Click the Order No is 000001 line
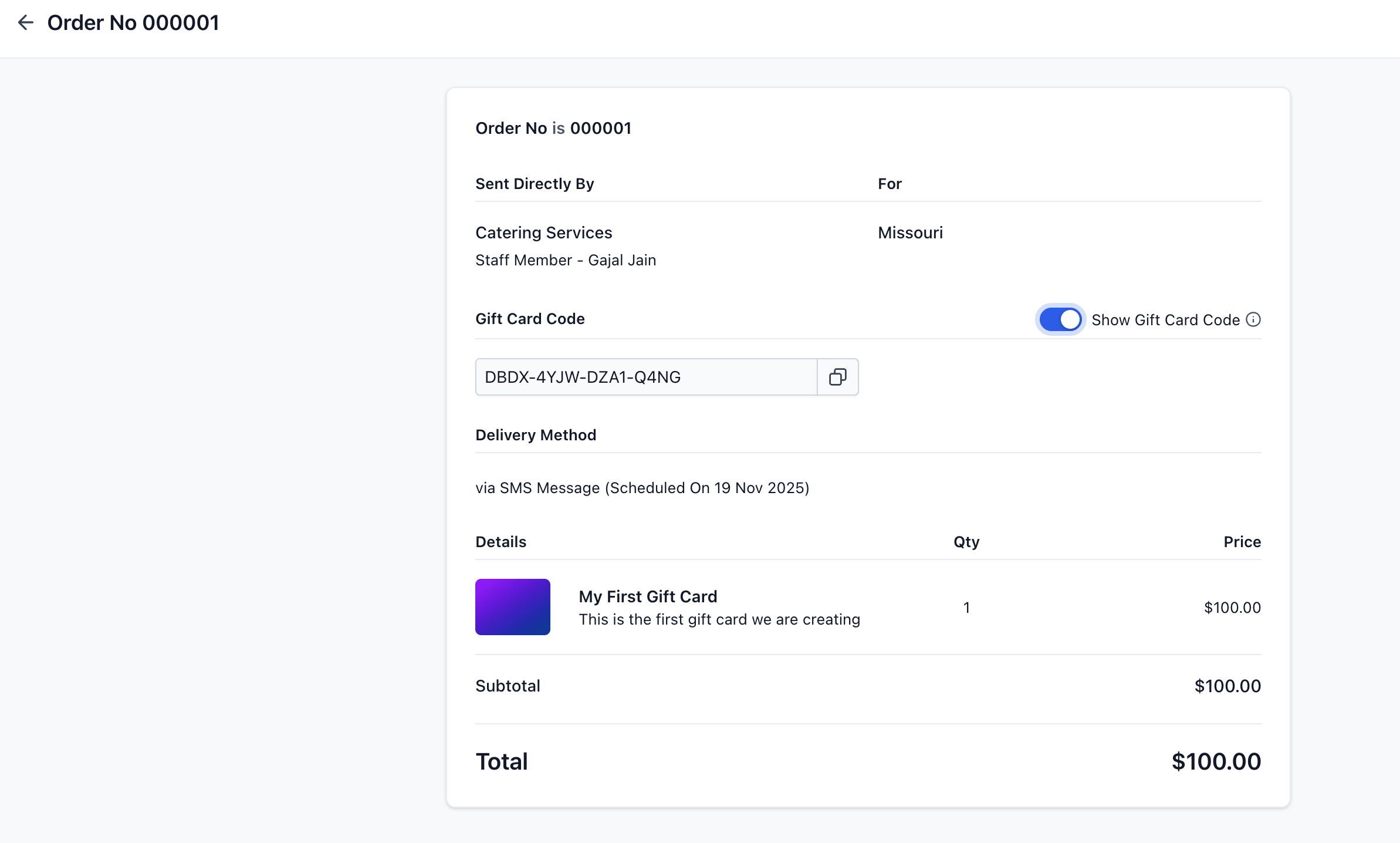This screenshot has width=1400, height=843. point(553,128)
